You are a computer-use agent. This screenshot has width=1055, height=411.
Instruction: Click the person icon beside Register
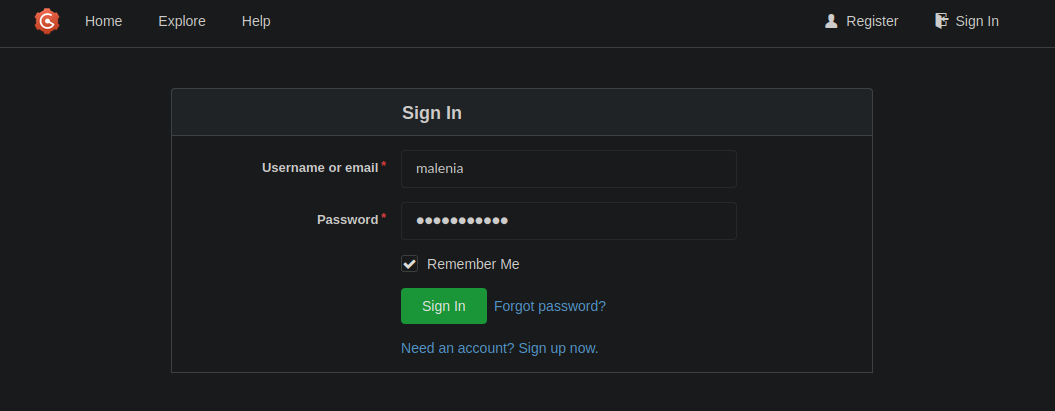click(x=831, y=22)
